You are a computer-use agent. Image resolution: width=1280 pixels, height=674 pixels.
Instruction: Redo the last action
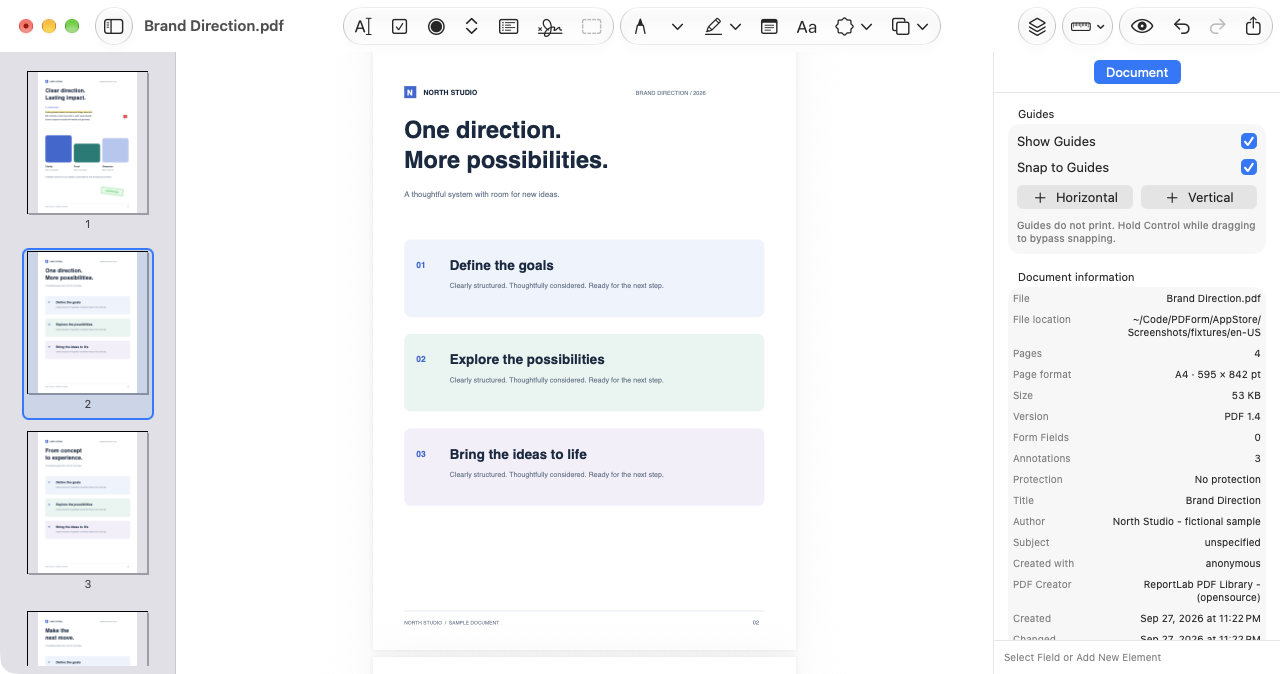[1217, 27]
